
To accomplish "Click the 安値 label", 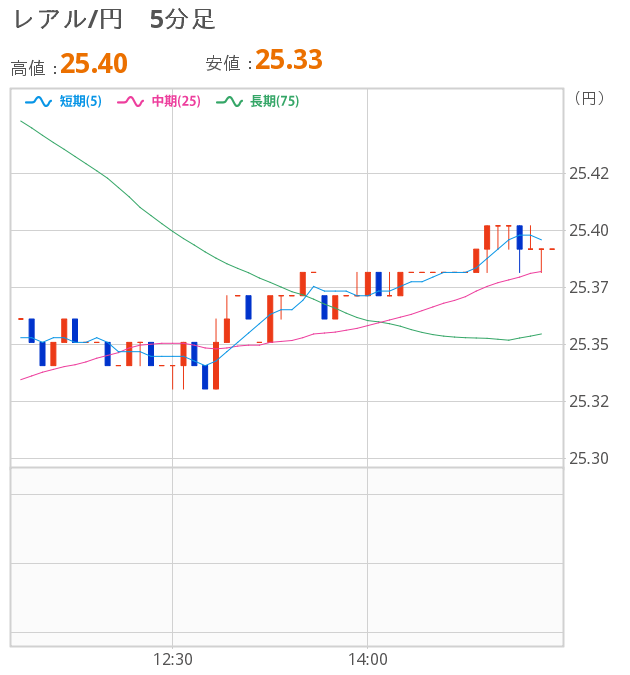I will point(223,64).
